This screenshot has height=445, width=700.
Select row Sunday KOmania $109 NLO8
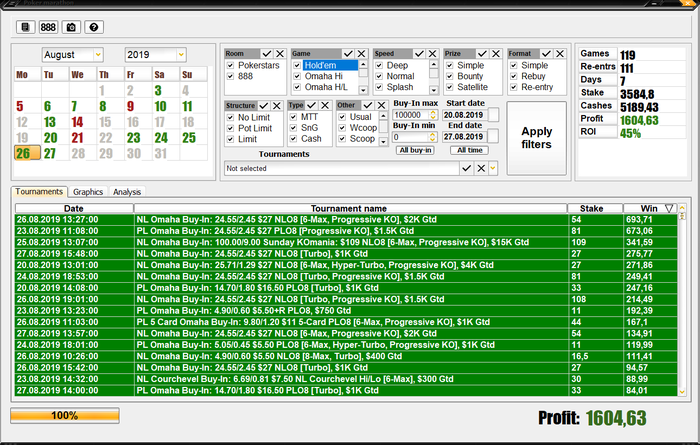[346, 242]
